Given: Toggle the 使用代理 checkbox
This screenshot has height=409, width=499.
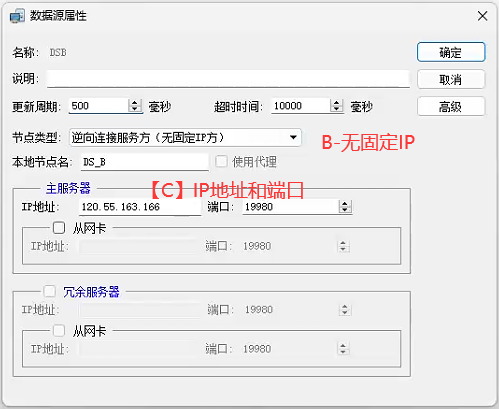Looking at the screenshot, I should pyautogui.click(x=221, y=162).
